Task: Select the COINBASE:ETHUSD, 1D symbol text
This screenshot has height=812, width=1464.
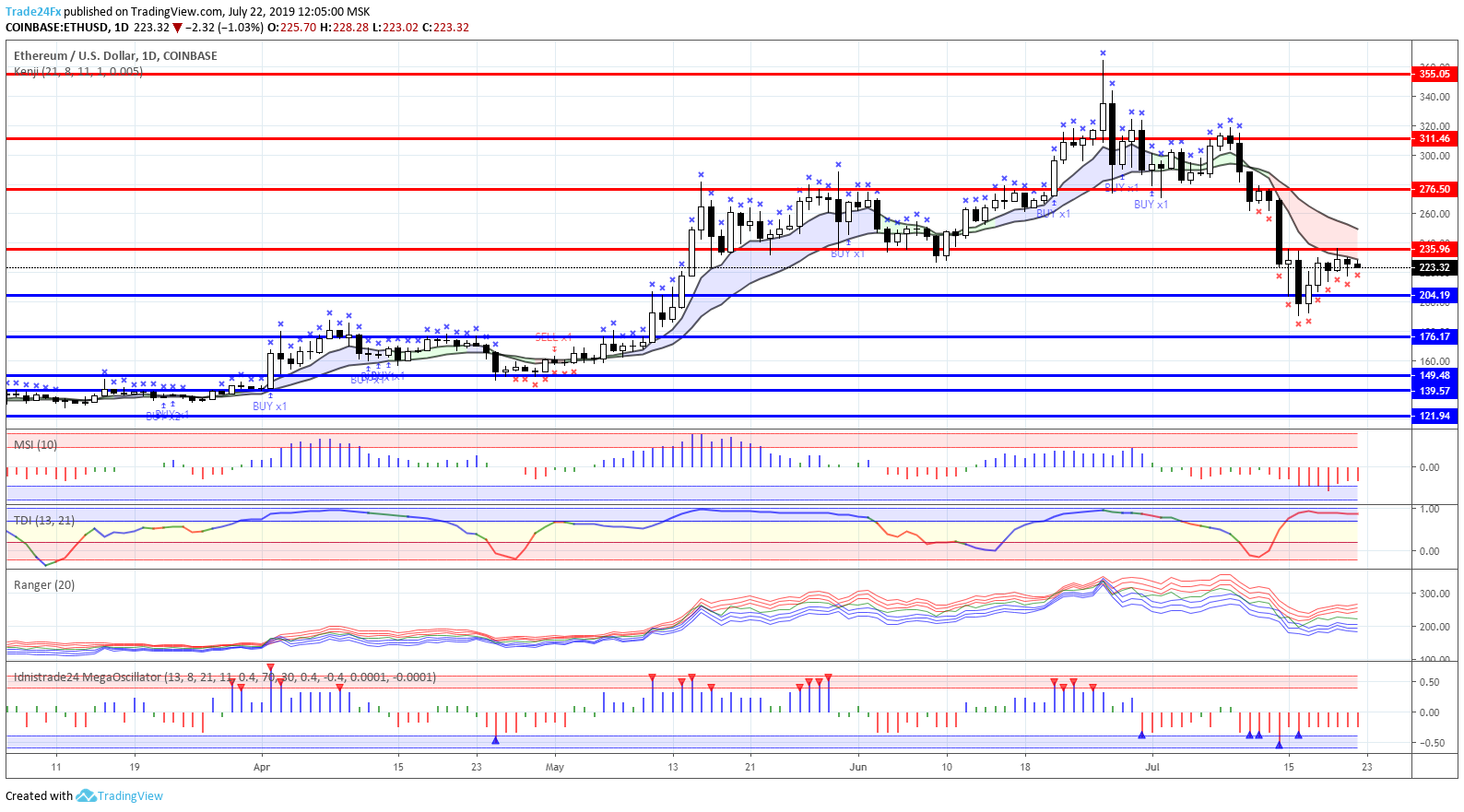Action: [x=67, y=28]
